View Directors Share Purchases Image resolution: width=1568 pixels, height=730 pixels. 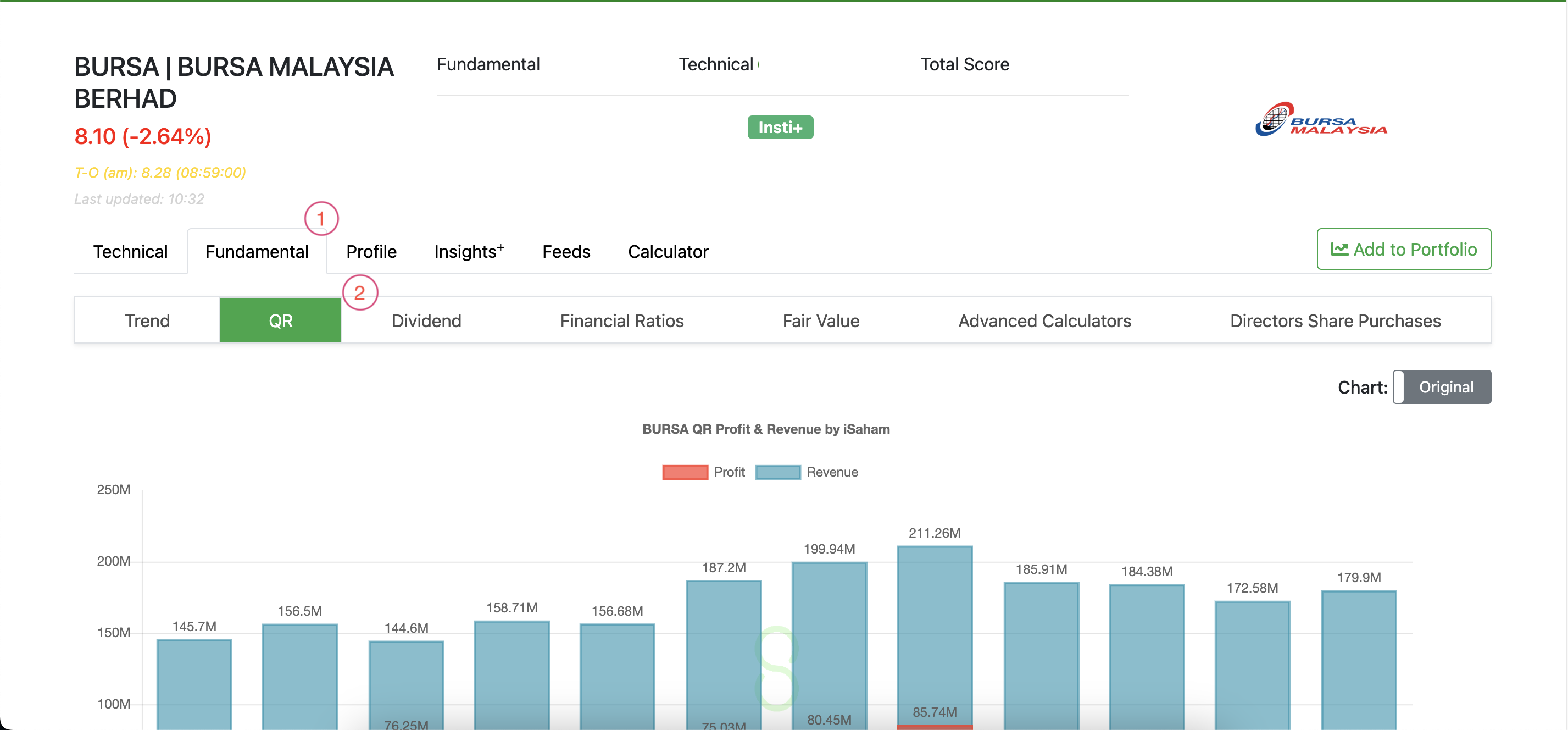(1335, 321)
